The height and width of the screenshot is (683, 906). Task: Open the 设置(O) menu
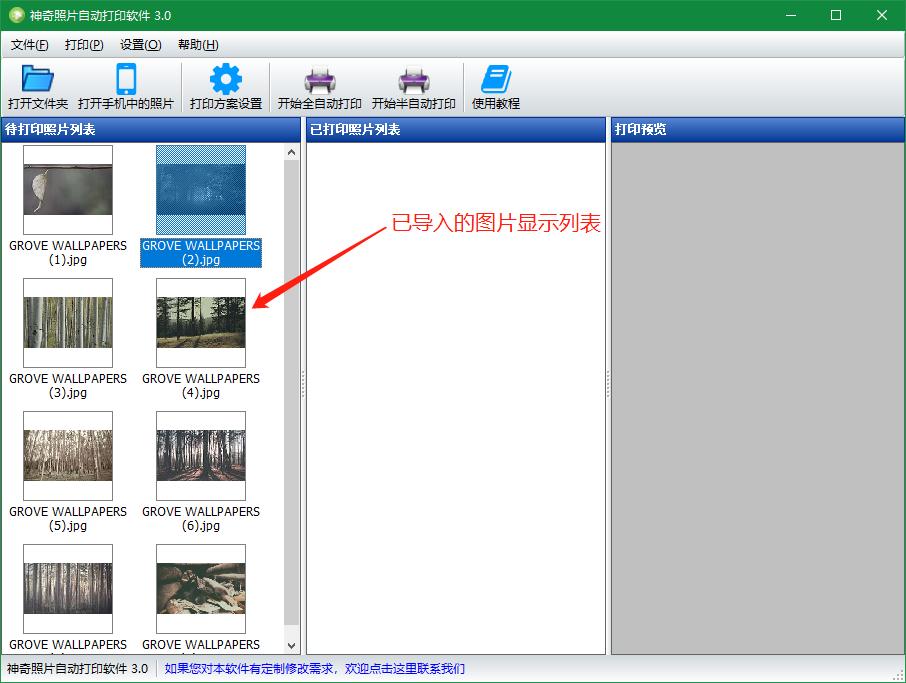tap(140, 45)
